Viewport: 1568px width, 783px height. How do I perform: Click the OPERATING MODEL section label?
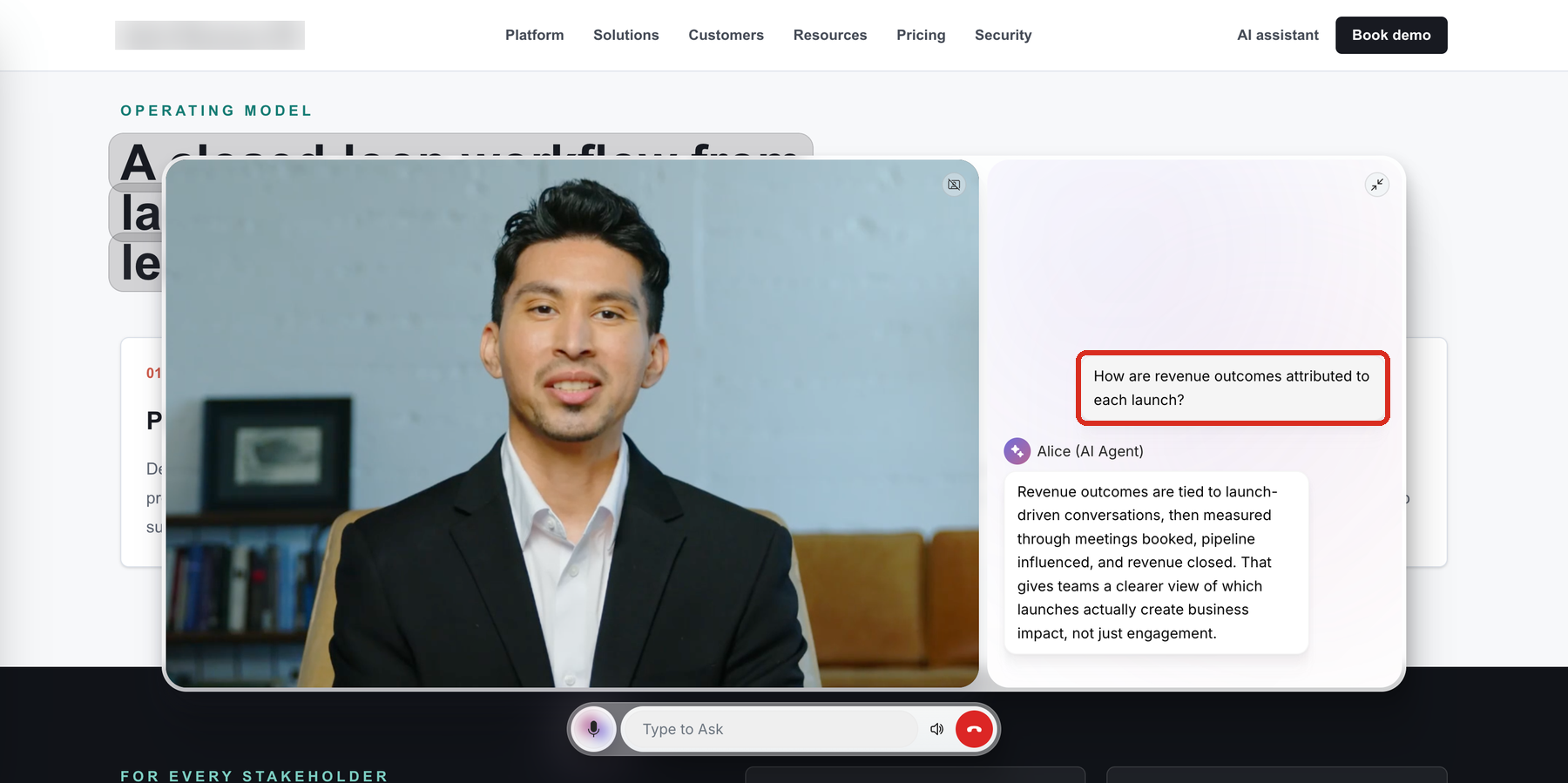216,111
